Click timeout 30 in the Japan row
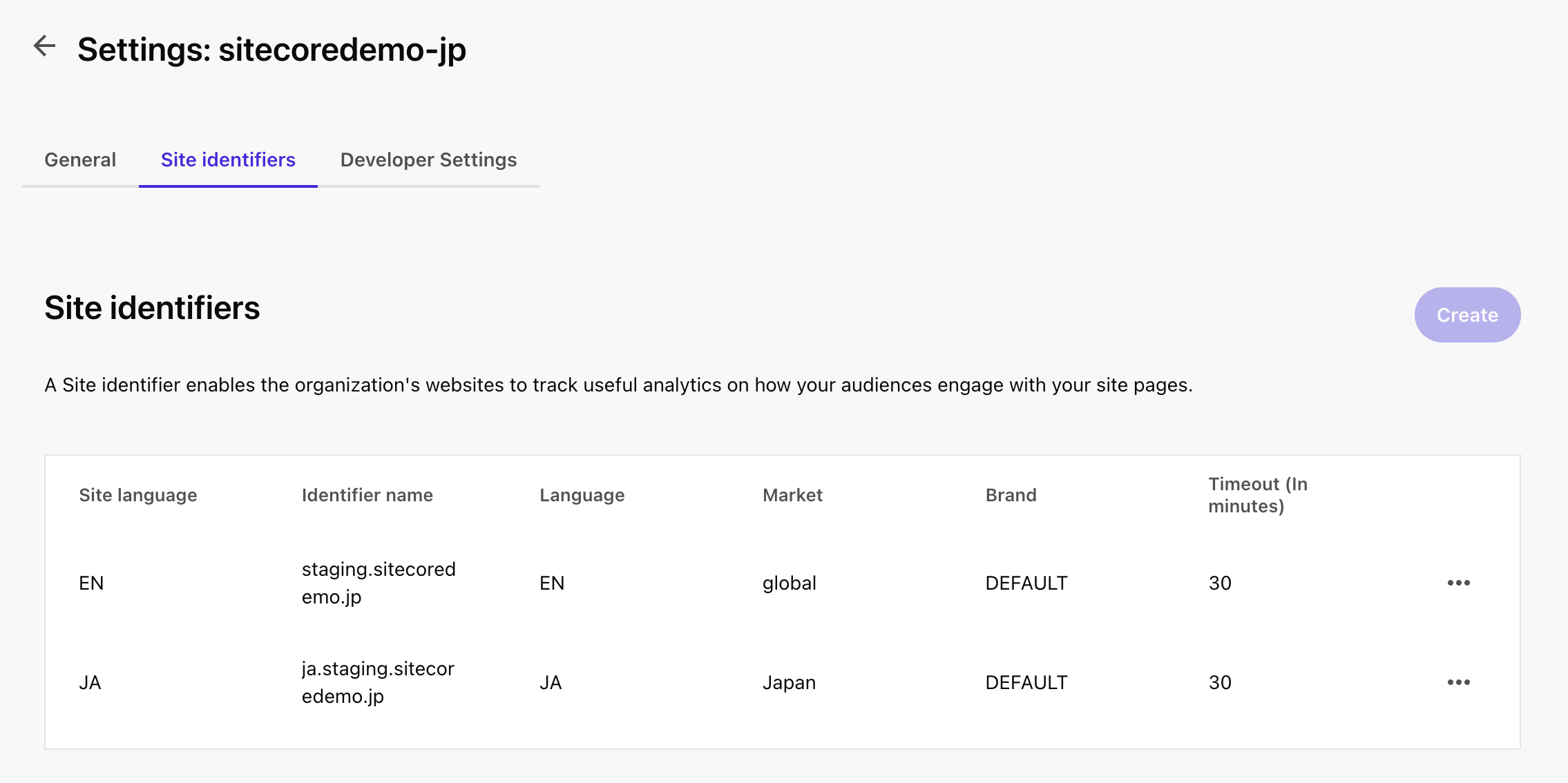1568x783 pixels. click(1220, 682)
